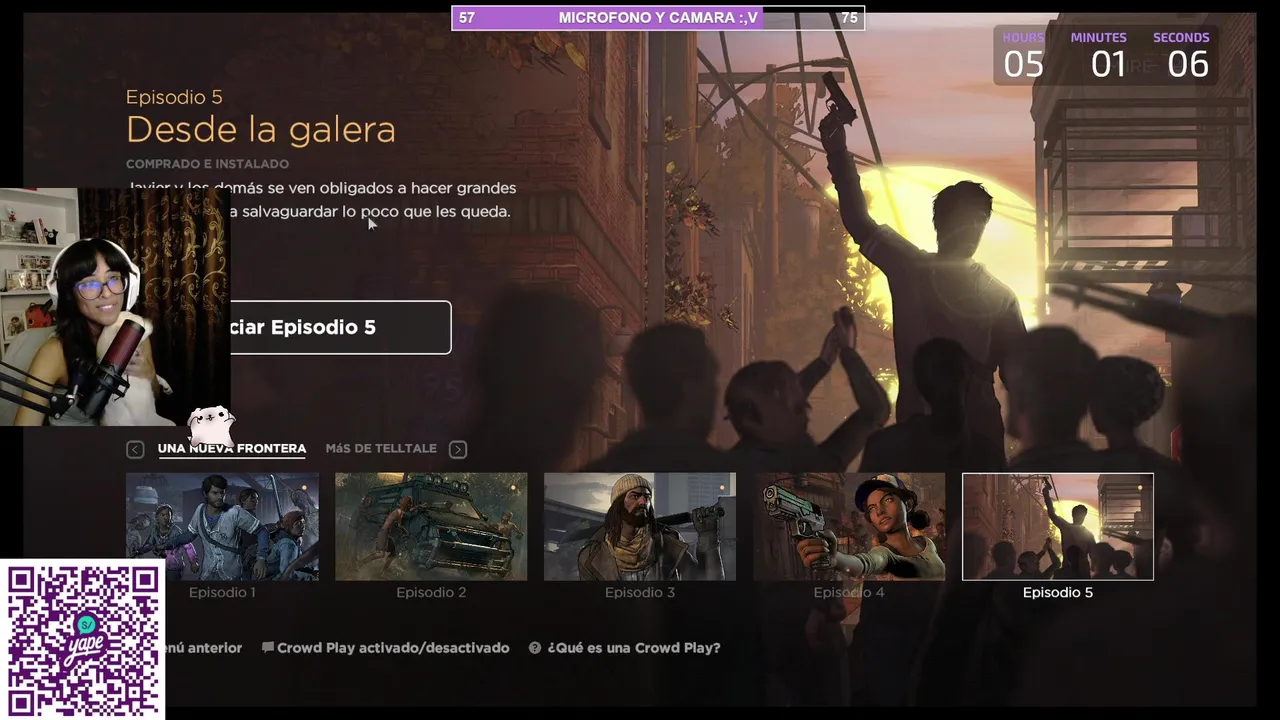This screenshot has height=720, width=1280.
Task: Click the MICROFONO Y CAMARA goal progress bar
Action: pos(658,18)
